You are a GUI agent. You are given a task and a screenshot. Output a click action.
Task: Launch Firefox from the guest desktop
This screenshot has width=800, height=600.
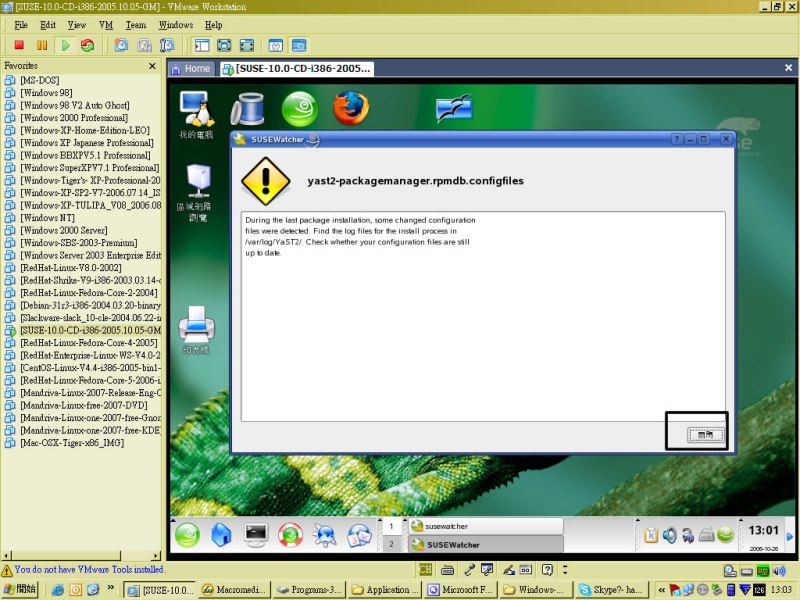click(x=351, y=108)
